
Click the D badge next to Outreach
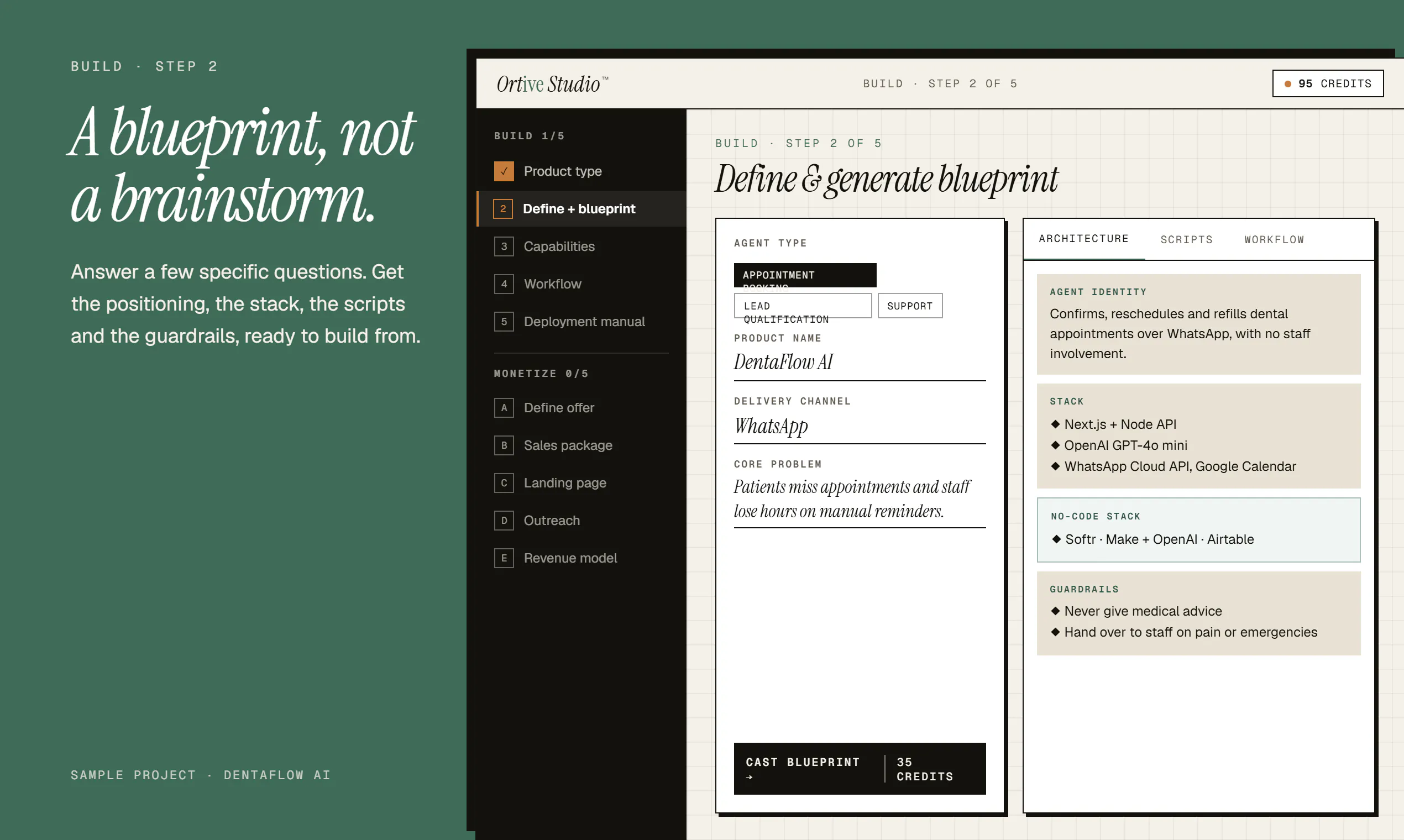coord(504,520)
